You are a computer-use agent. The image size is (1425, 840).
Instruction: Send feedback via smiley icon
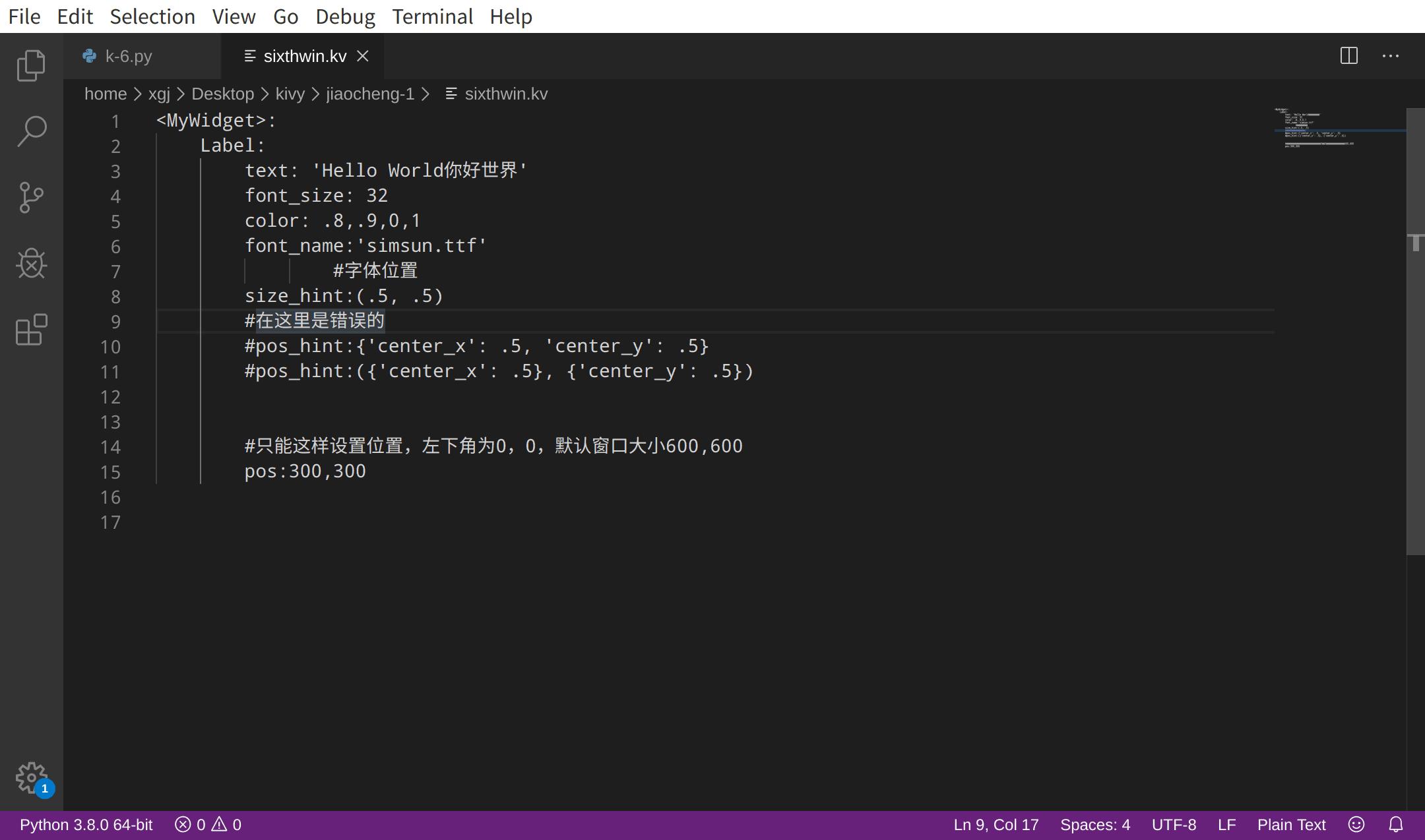[1356, 824]
